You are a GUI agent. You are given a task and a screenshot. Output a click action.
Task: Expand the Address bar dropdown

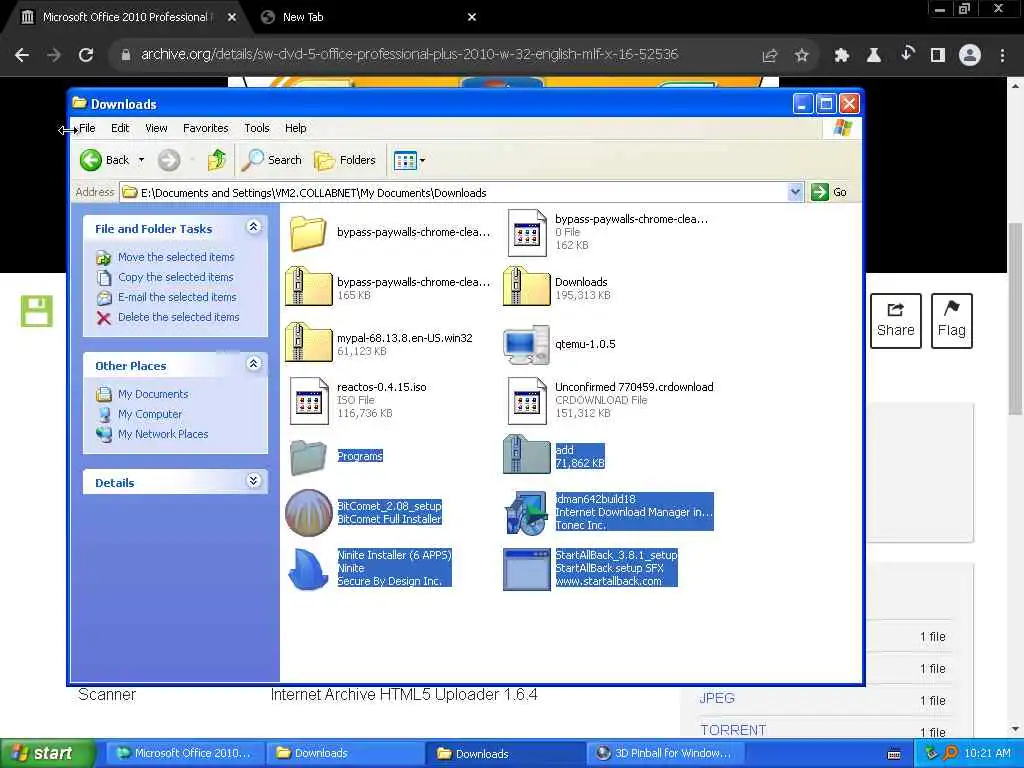point(795,192)
